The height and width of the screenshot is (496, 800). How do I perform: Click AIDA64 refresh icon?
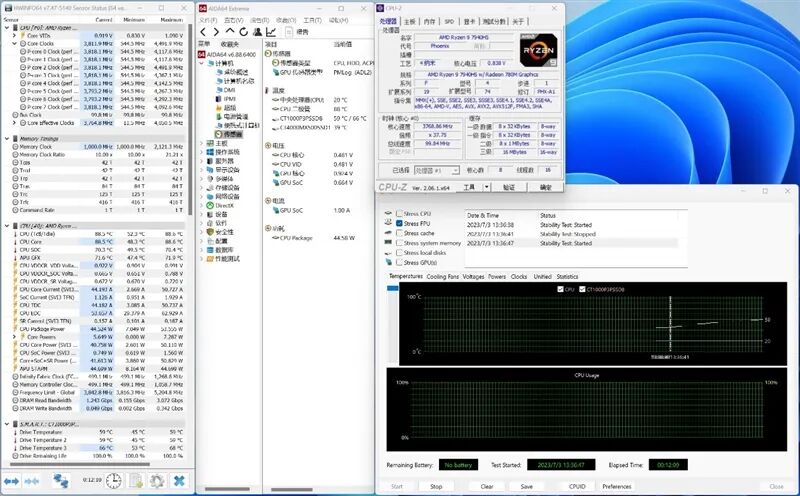(244, 32)
